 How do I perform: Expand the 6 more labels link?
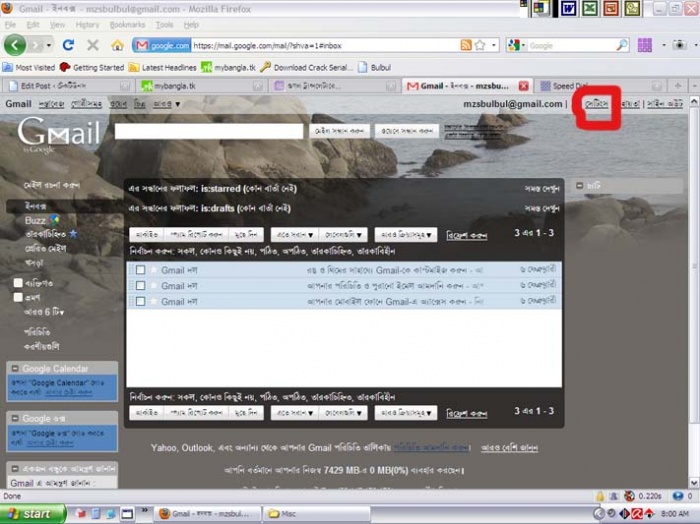[x=44, y=312]
